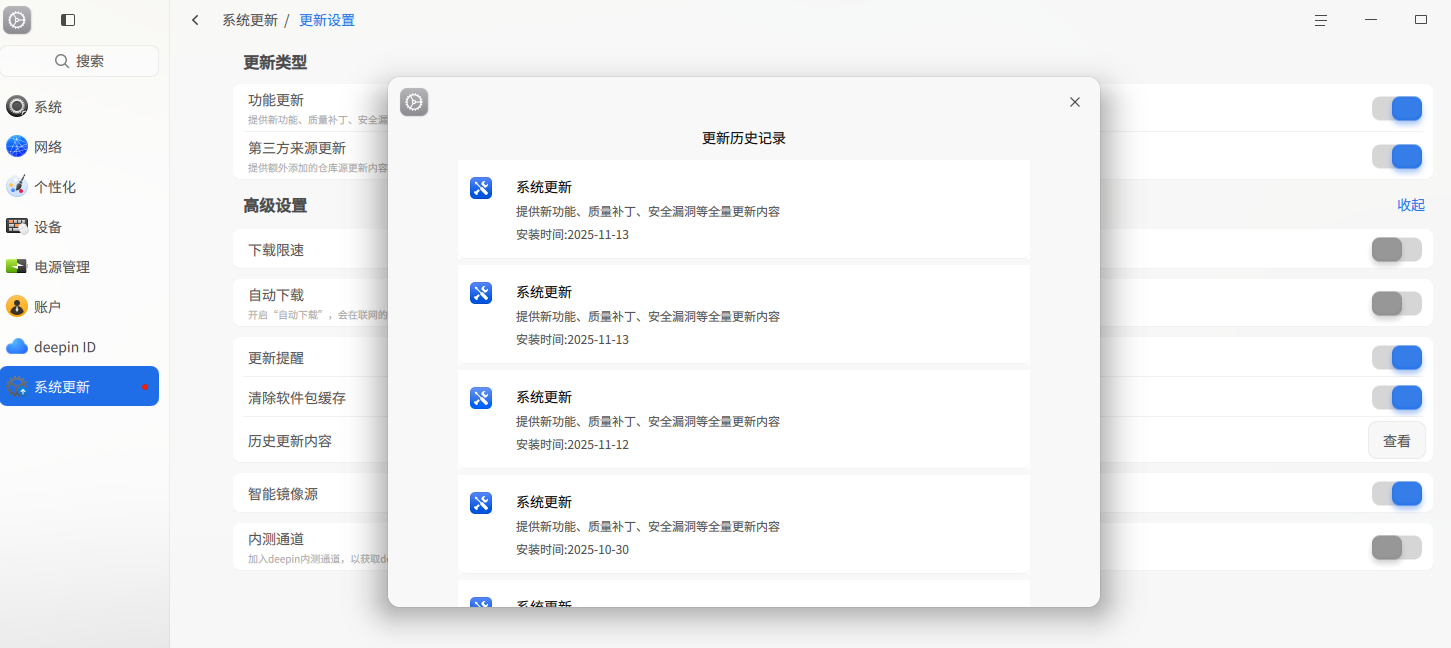Image resolution: width=1451 pixels, height=648 pixels.
Task: Click 安装时间:2025-11-12 text
Action: pos(573,445)
